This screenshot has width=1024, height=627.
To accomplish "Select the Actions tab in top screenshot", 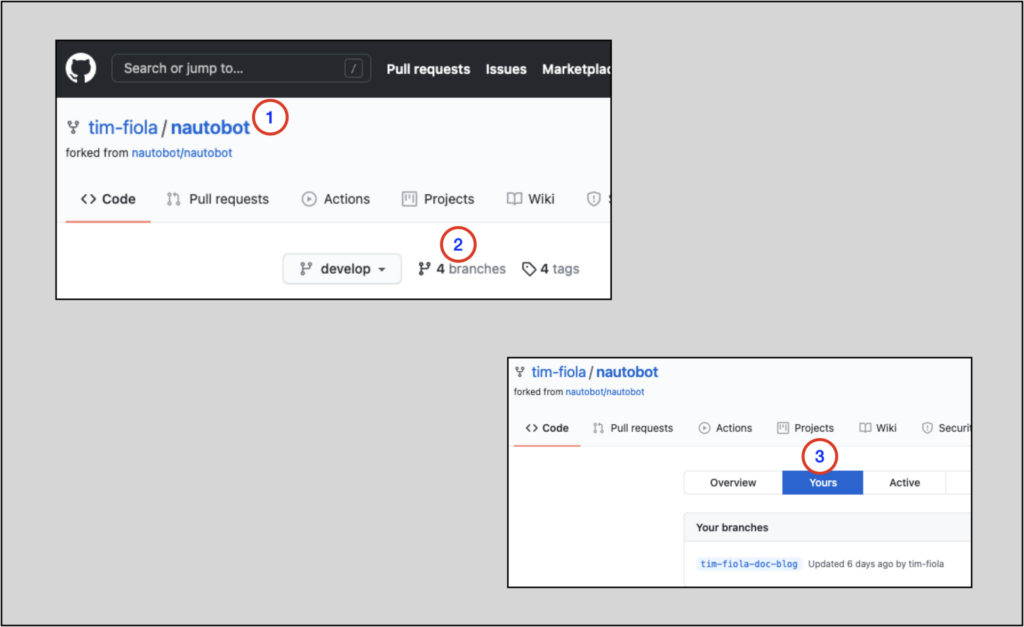I will point(336,199).
